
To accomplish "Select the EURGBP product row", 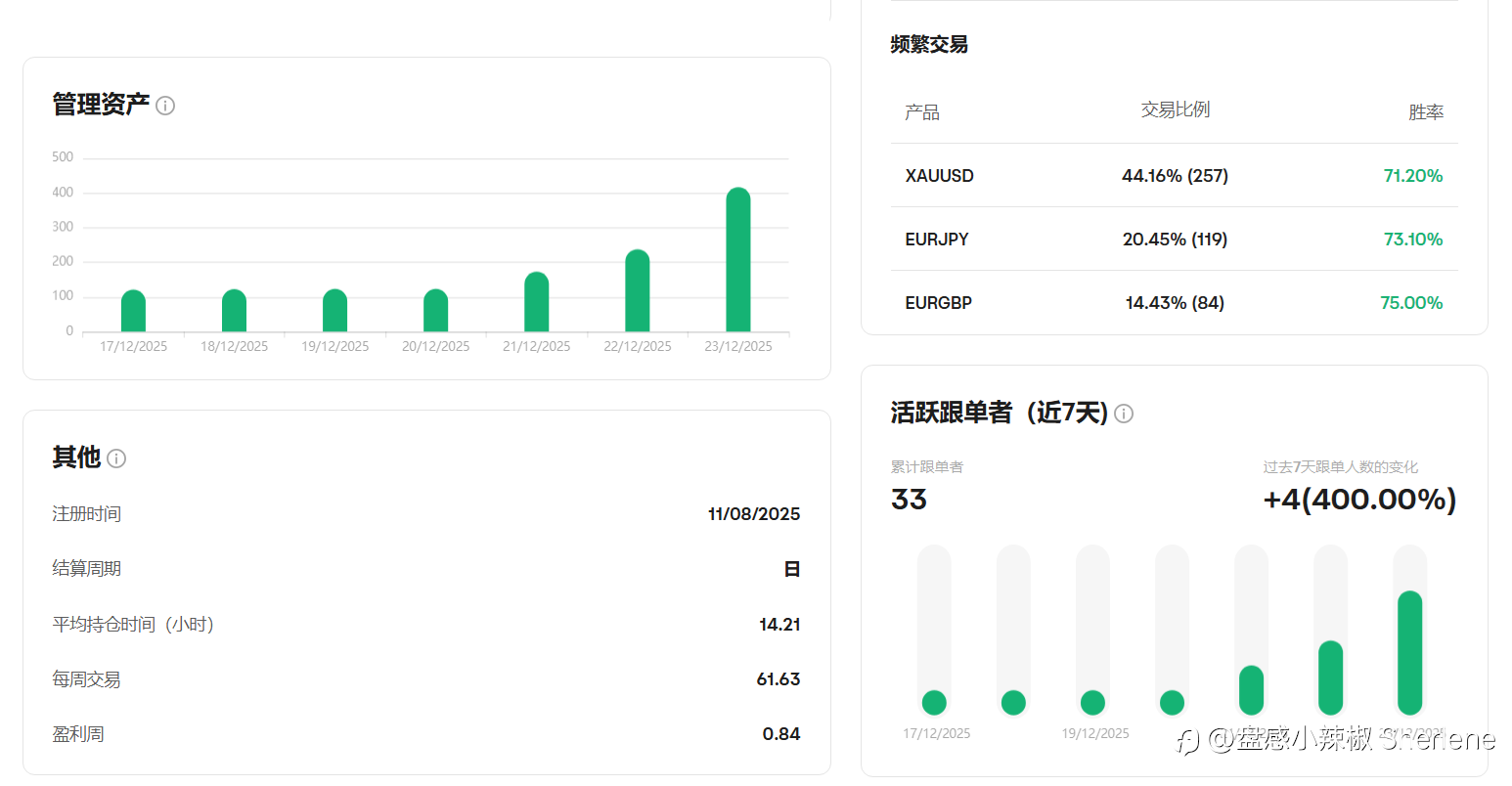I will [1175, 303].
